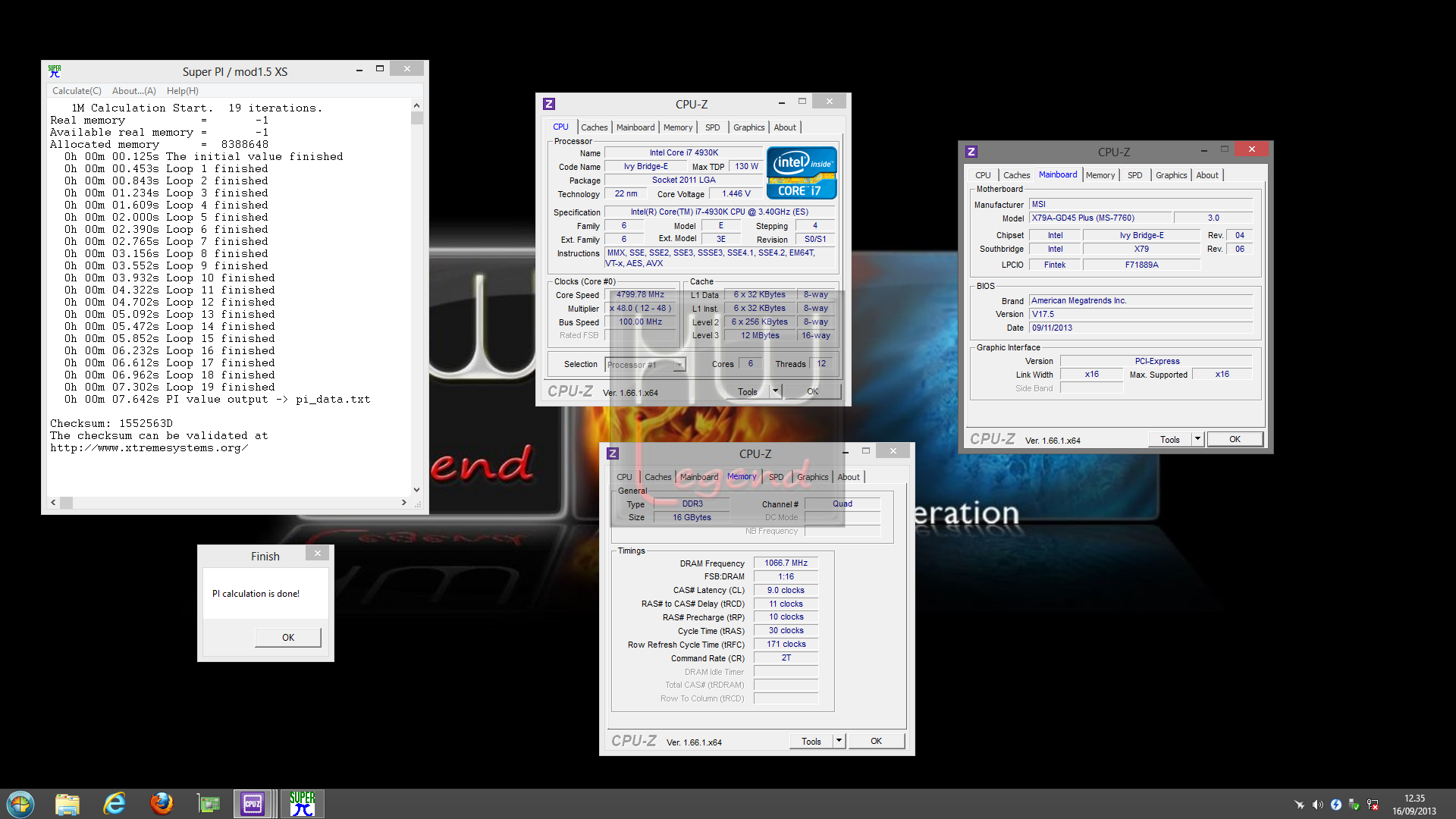
Task: Open the hardware monitor taskbar icon
Action: point(208,804)
